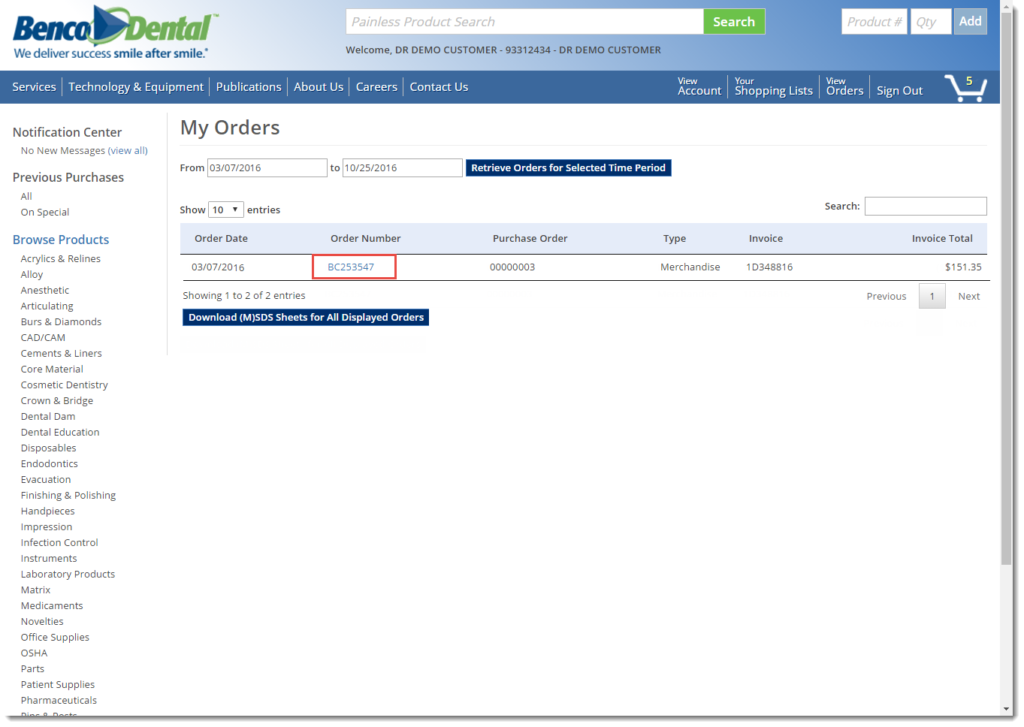Click the Add button in the header
Screen dimensions: 1024x727
(x=969, y=21)
